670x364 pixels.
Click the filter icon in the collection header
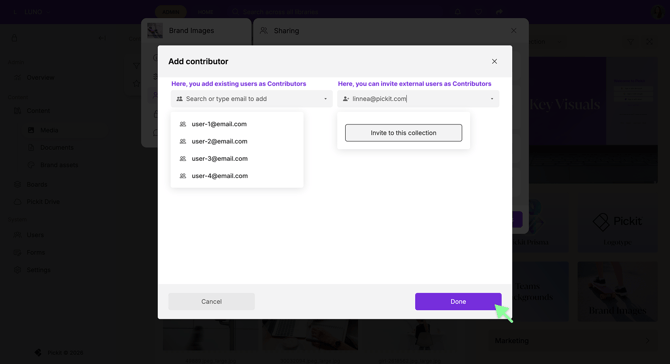click(631, 42)
